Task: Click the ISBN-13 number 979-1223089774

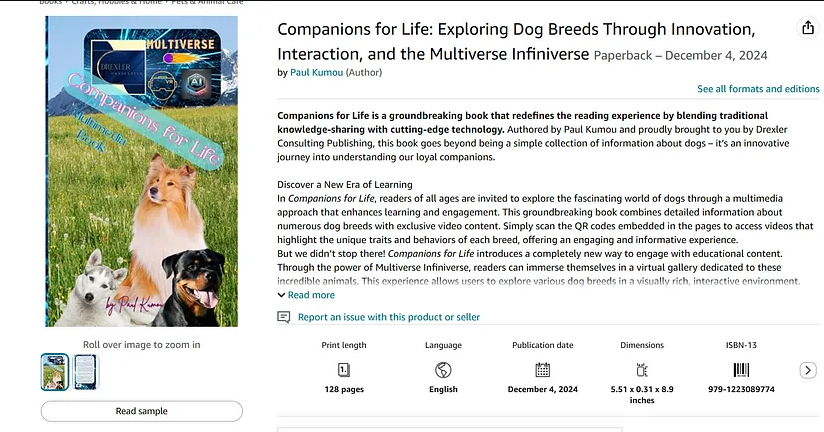Action: tap(741, 390)
